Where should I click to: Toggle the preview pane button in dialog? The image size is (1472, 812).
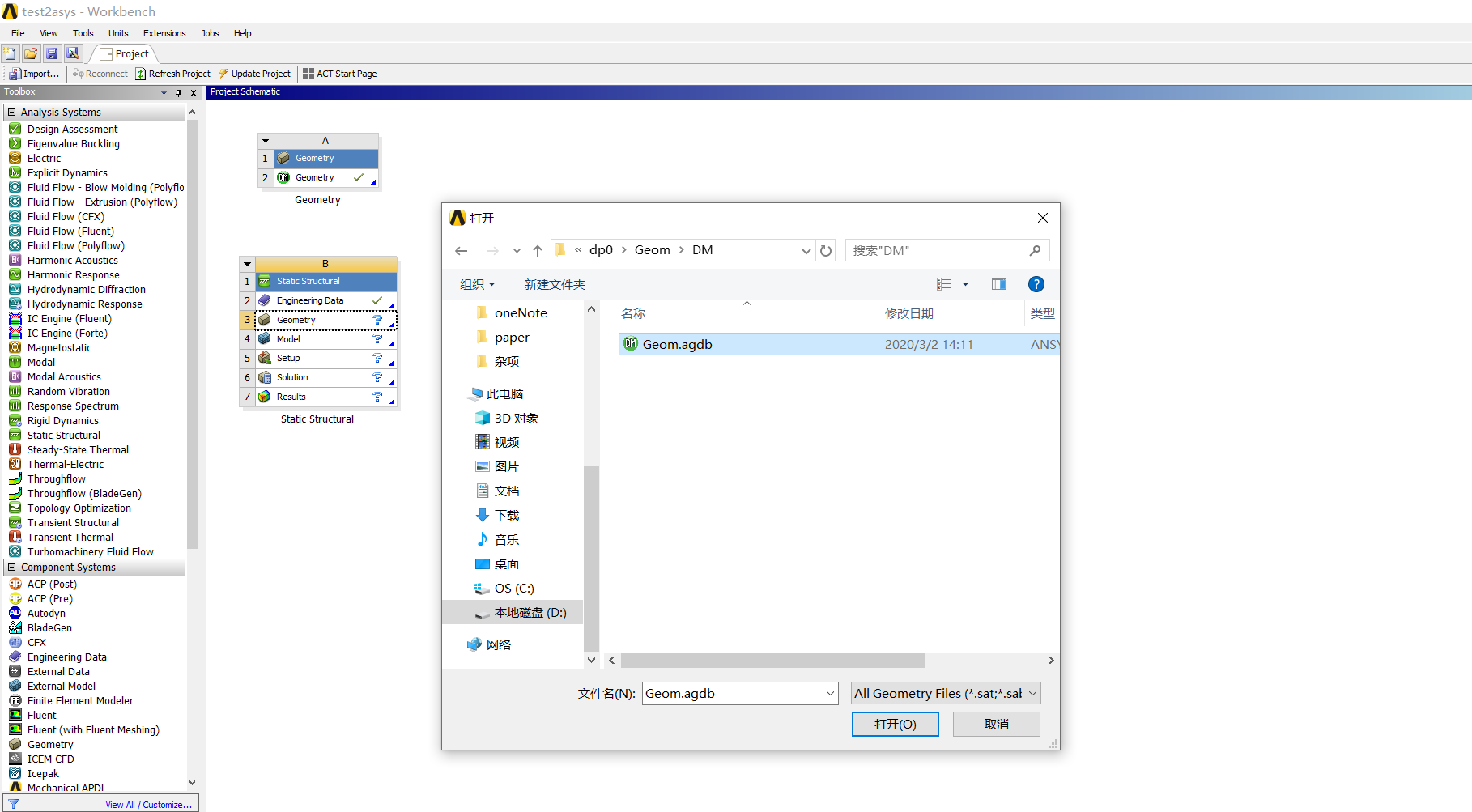pos(999,284)
